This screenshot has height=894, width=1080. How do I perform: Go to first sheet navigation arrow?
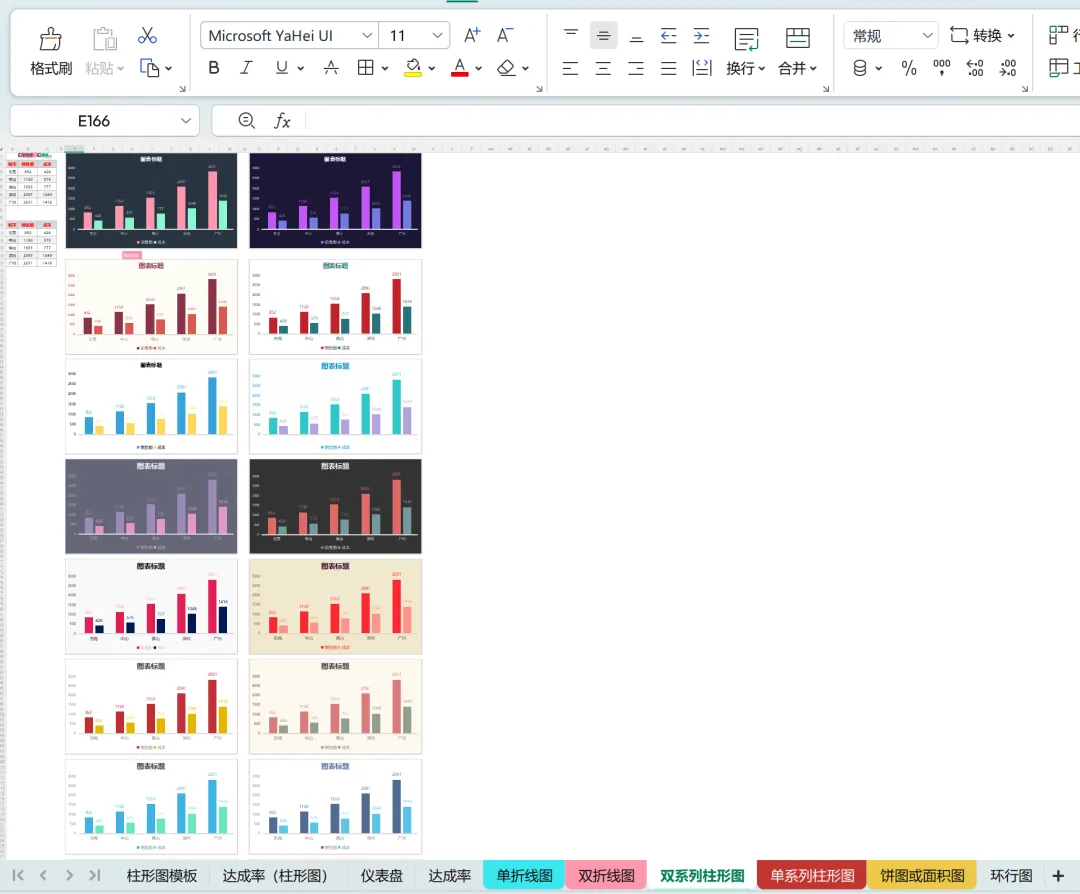[x=18, y=875]
